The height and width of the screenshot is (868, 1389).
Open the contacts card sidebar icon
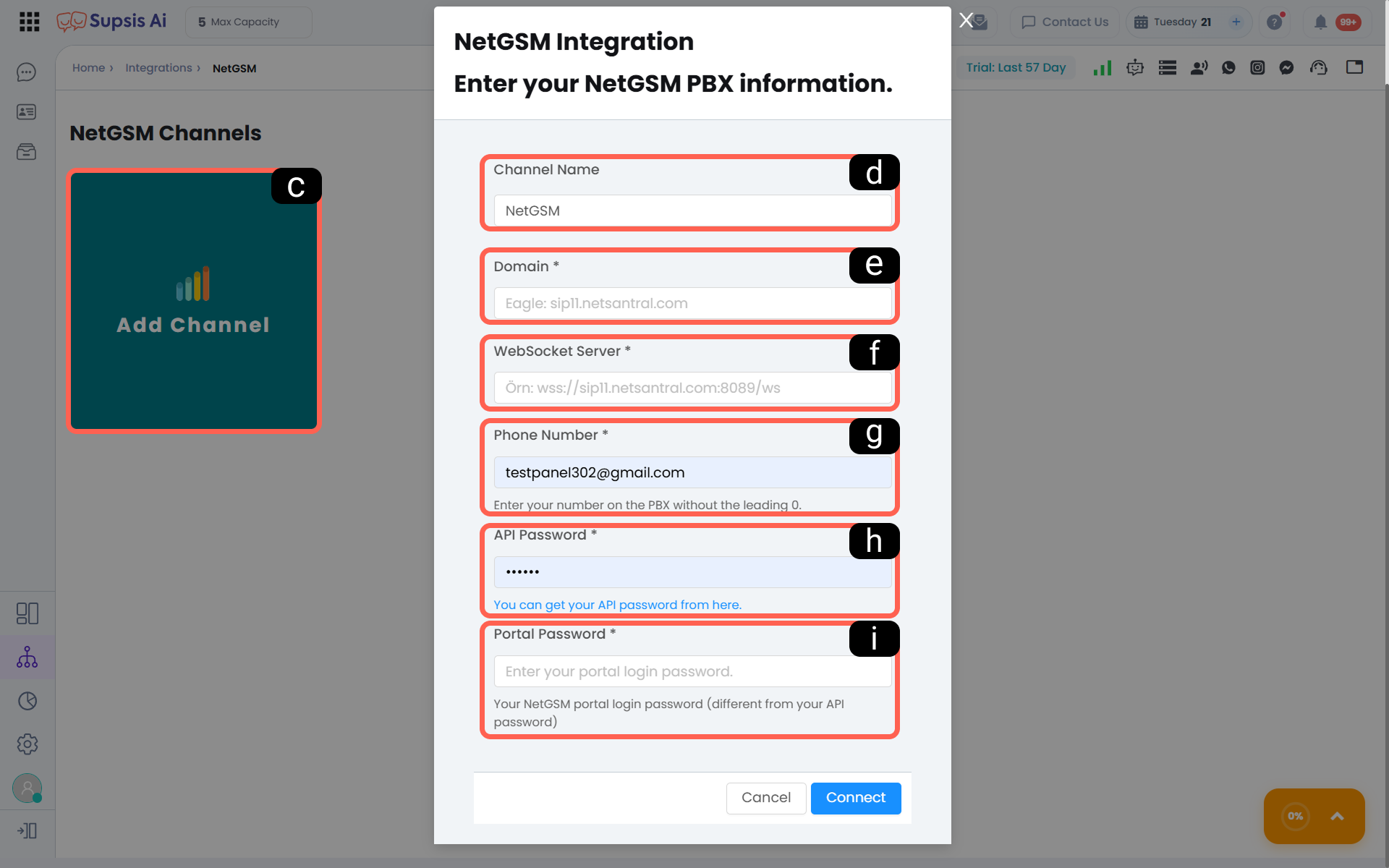tap(27, 112)
